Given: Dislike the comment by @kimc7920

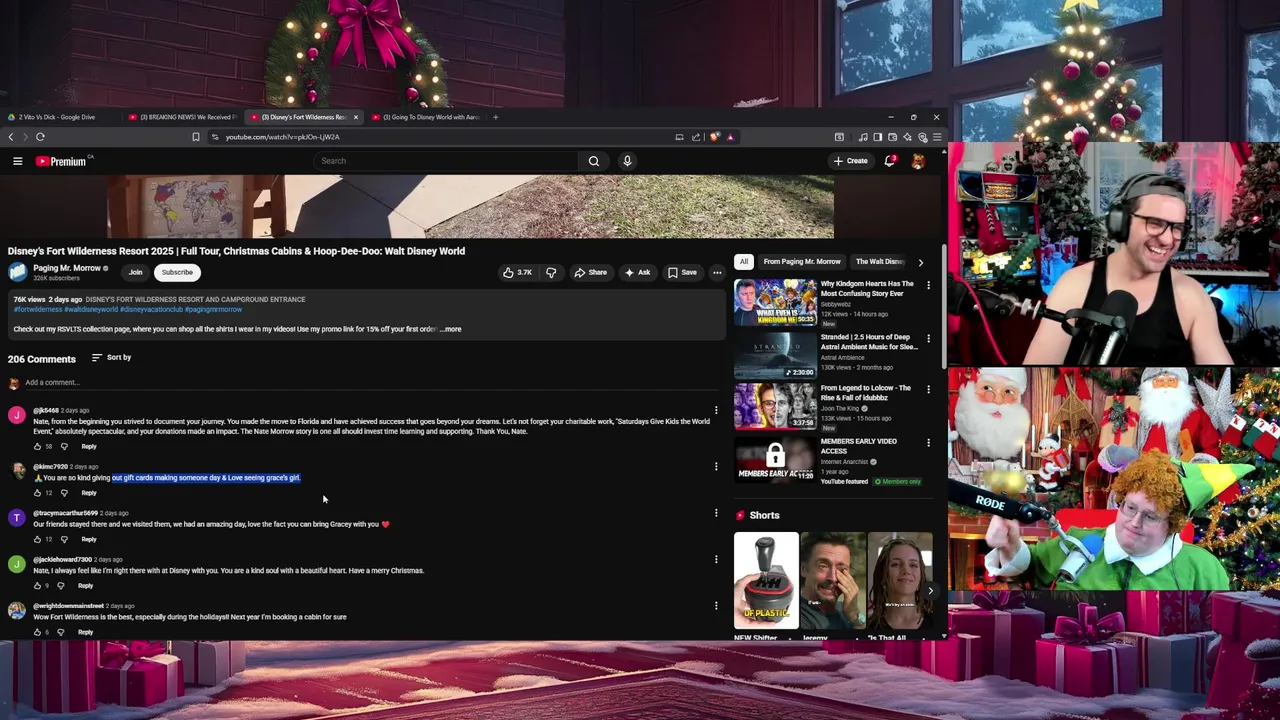Looking at the screenshot, I should (x=64, y=493).
